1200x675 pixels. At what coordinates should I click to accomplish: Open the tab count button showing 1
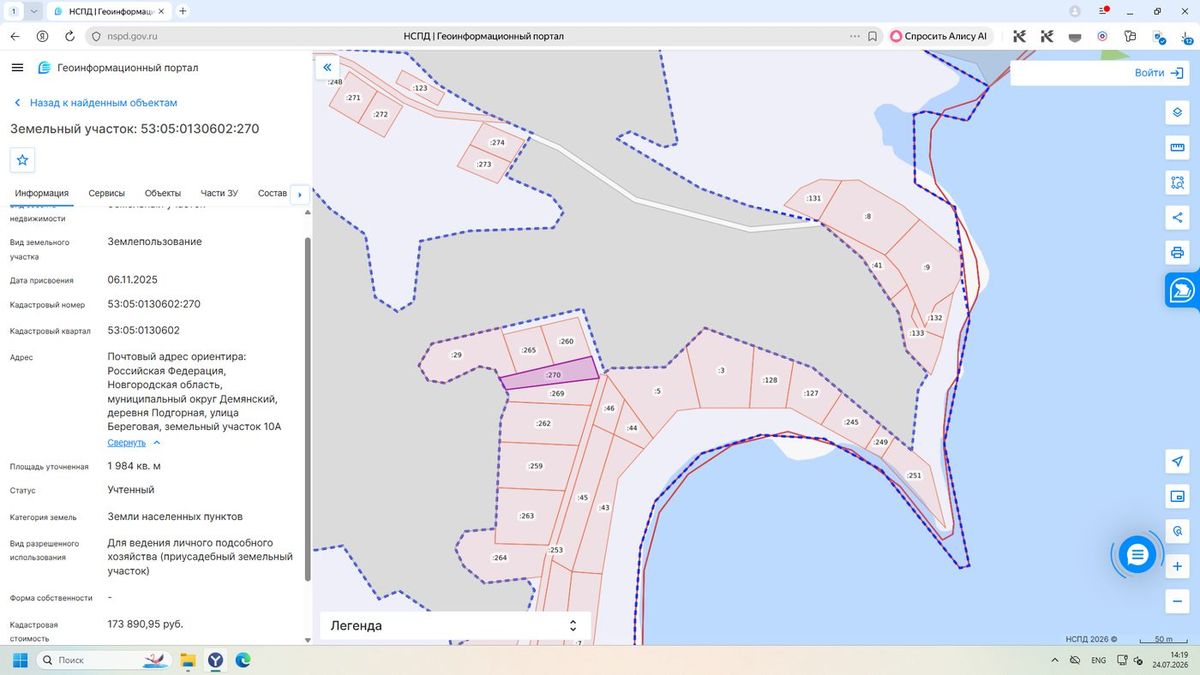[x=13, y=11]
